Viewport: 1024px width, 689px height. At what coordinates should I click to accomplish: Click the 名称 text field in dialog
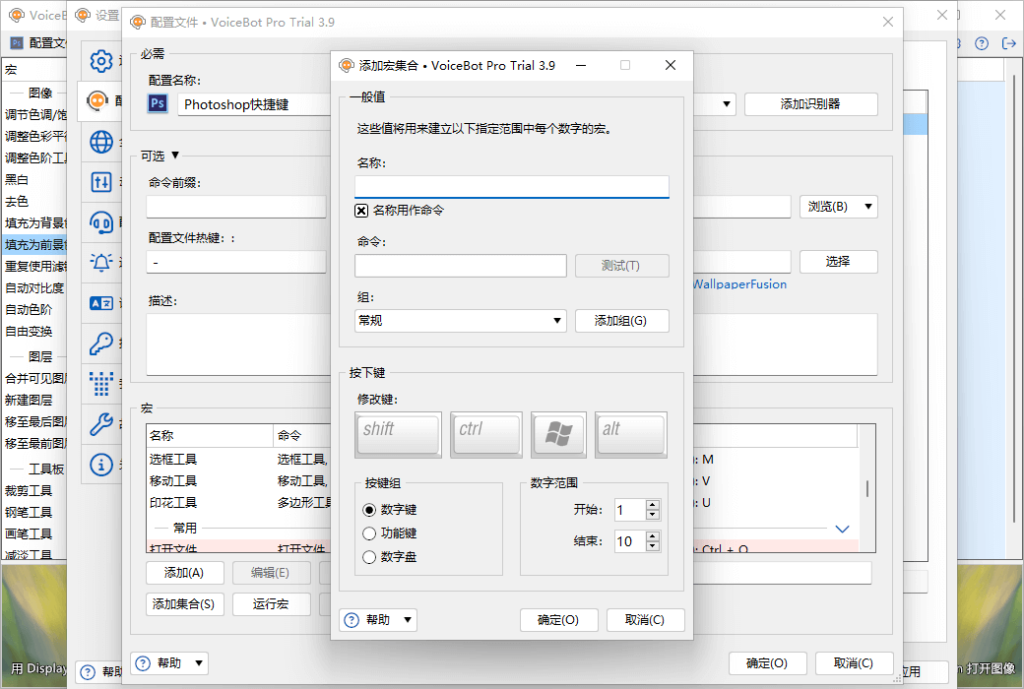tap(512, 186)
